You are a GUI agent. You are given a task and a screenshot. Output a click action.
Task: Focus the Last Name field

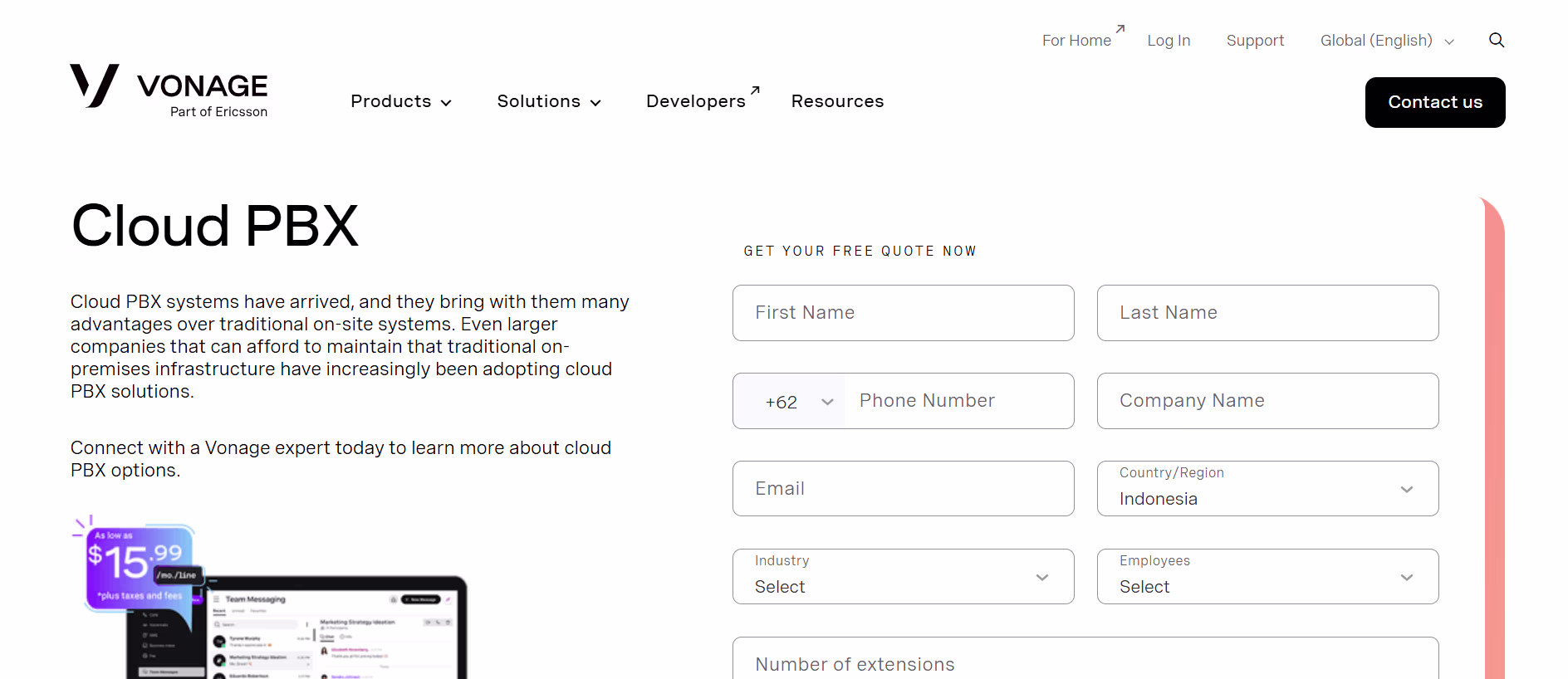(x=1268, y=313)
